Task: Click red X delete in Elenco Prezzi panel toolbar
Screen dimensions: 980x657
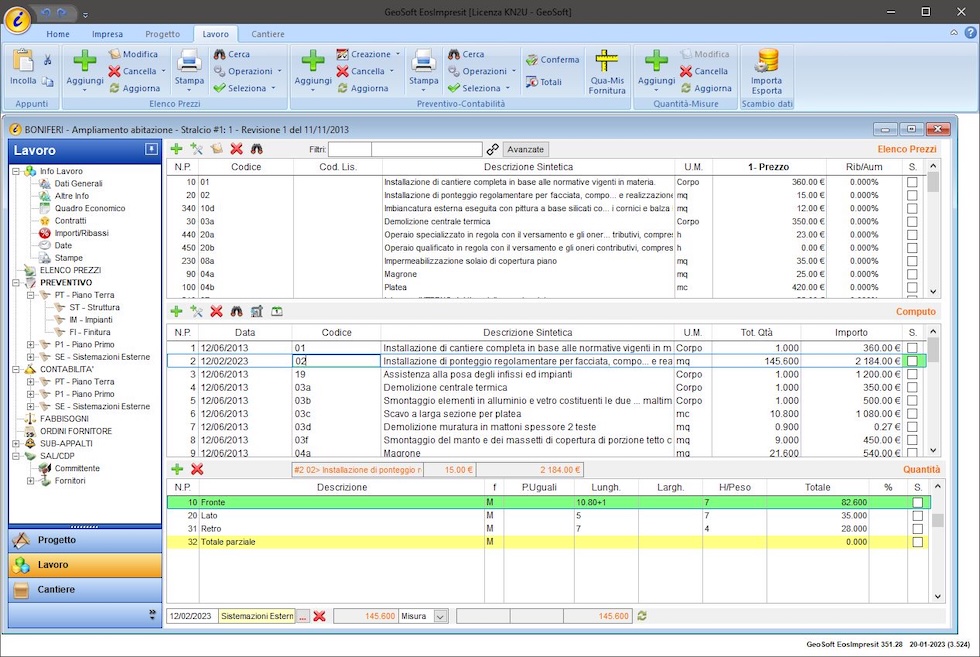Action: (236, 149)
